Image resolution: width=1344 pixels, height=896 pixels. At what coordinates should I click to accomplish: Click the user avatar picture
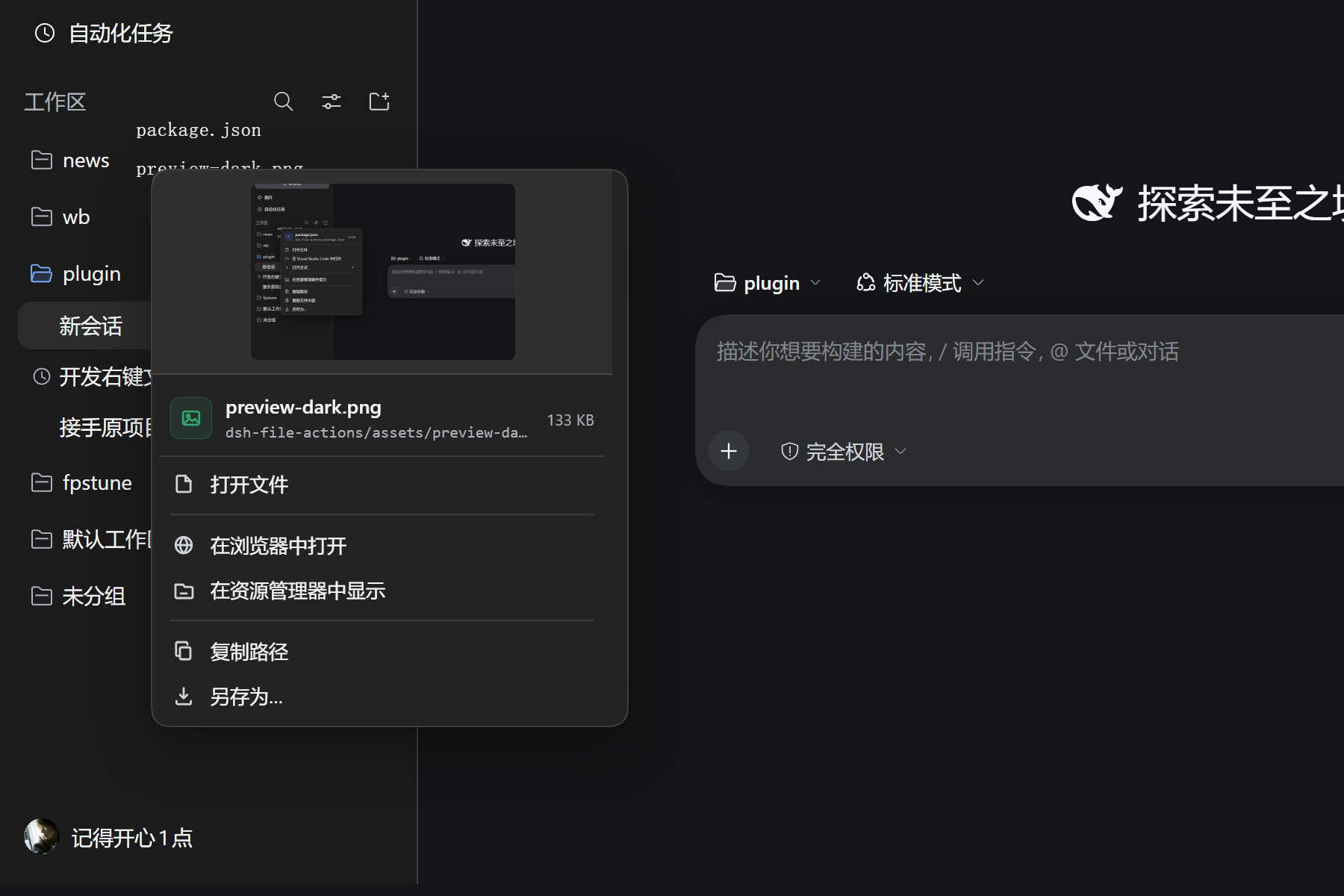coord(42,836)
